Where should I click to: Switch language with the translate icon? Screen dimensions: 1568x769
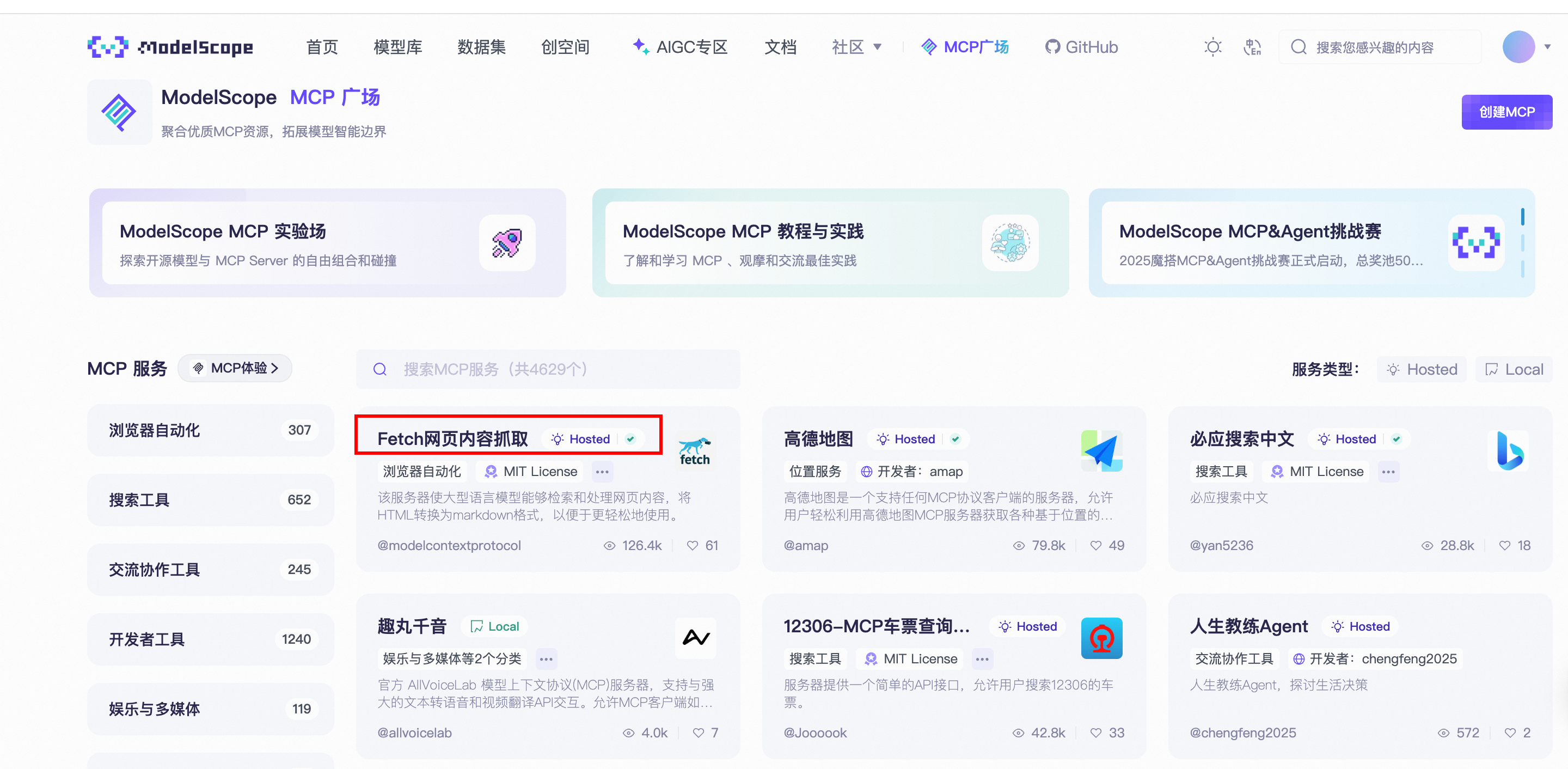1252,47
